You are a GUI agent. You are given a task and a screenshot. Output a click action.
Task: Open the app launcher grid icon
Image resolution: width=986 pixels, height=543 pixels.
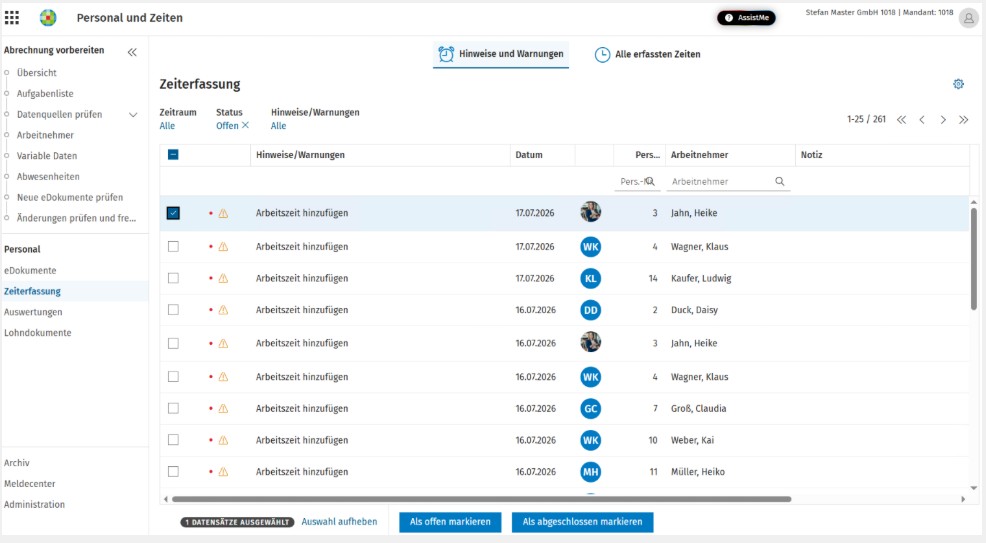(12, 18)
